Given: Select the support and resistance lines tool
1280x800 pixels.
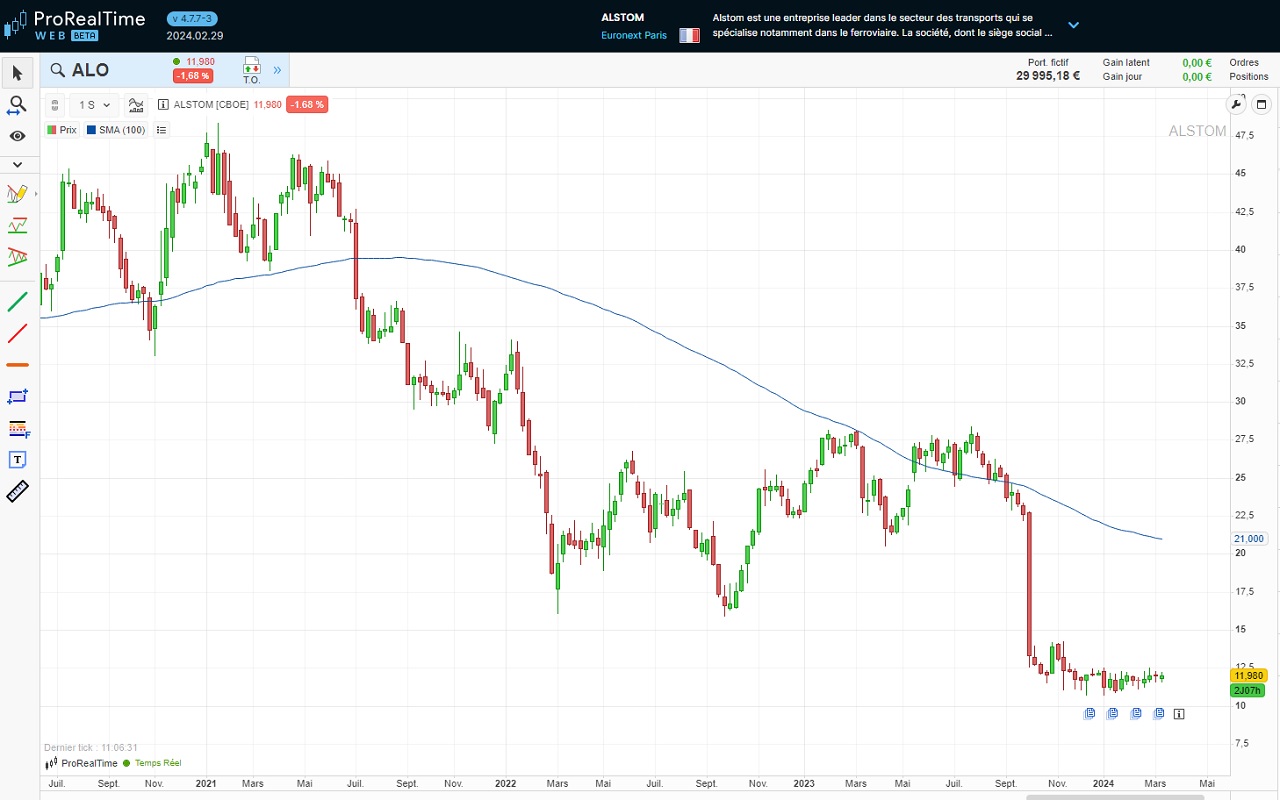Looking at the screenshot, I should pyautogui.click(x=17, y=225).
